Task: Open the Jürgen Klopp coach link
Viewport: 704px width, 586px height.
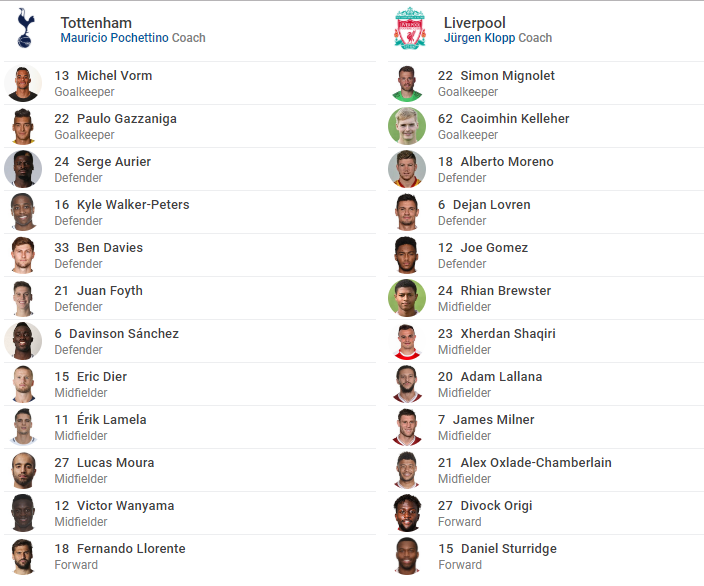Action: pos(479,38)
